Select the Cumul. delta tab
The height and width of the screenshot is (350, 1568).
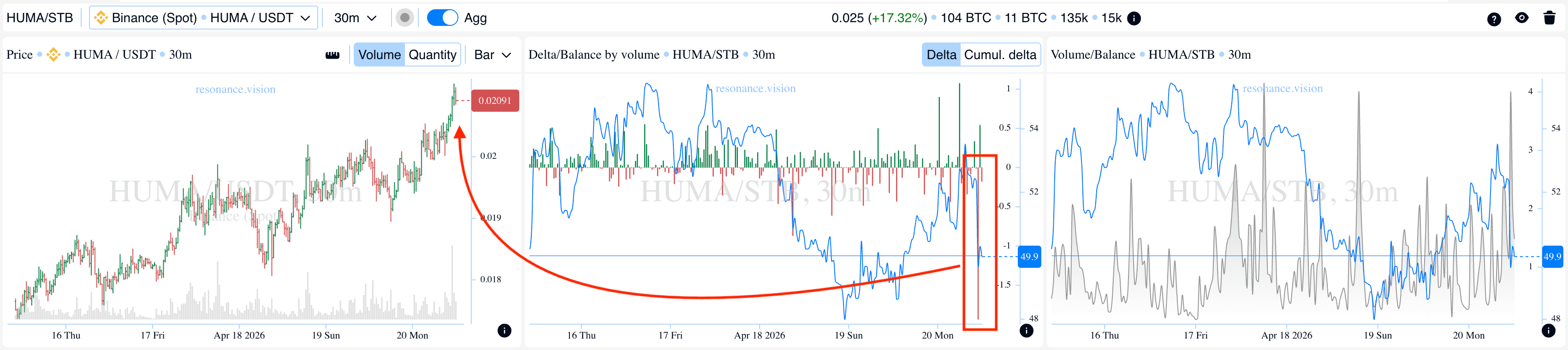1000,55
